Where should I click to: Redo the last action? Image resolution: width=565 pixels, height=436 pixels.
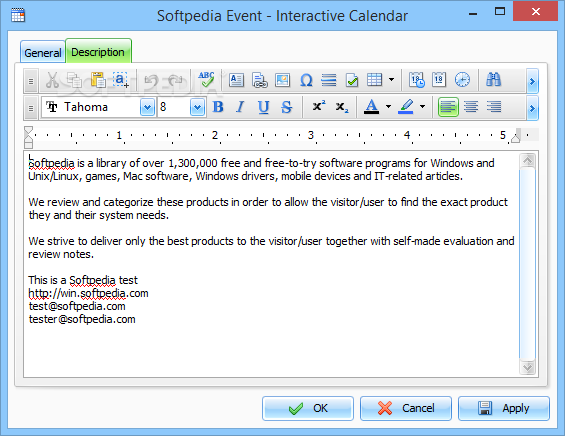176,80
